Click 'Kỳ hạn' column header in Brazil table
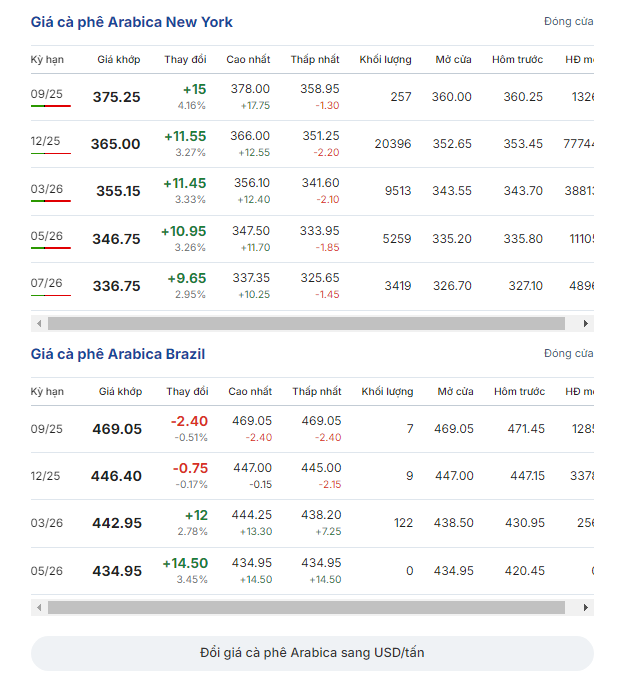 47,391
